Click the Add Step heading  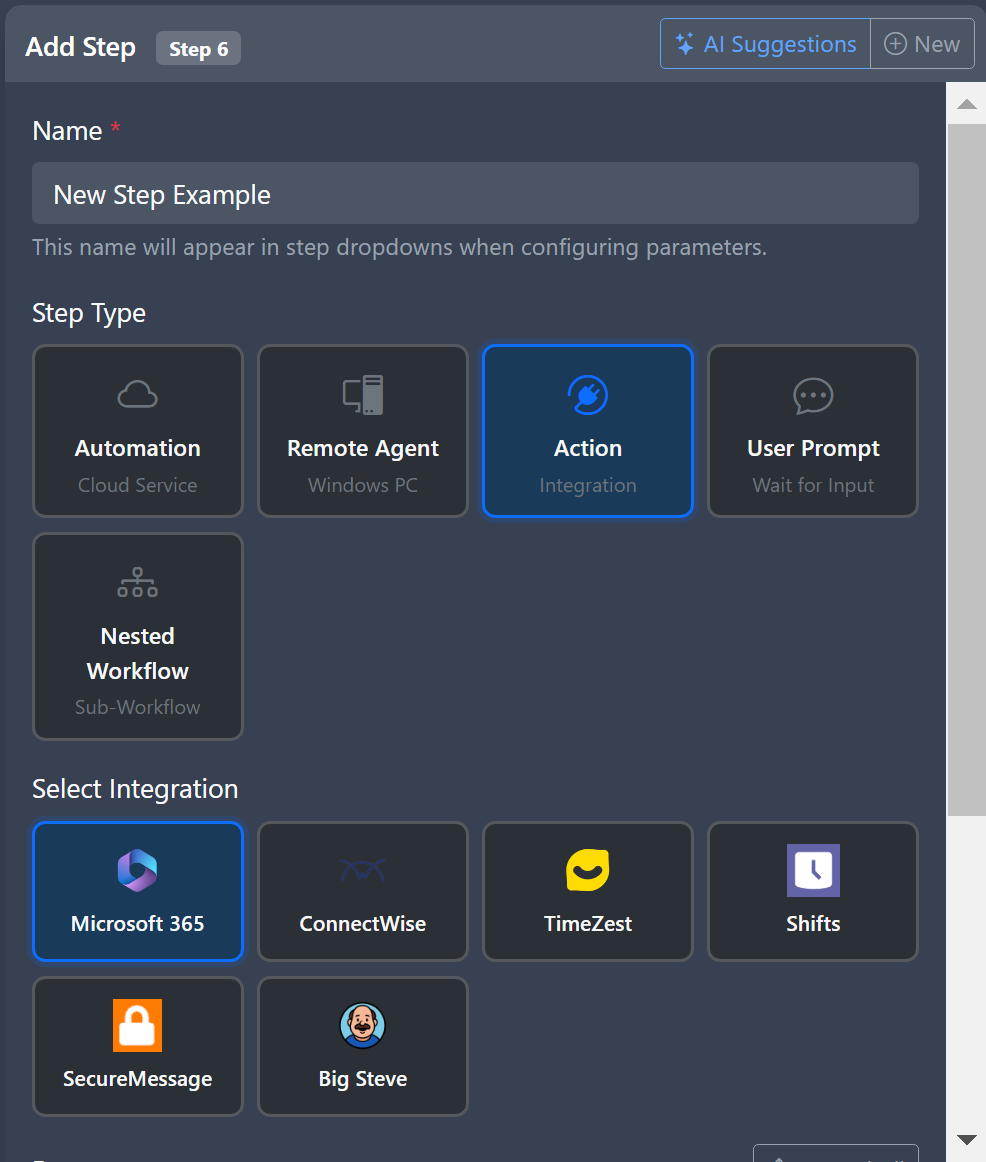click(81, 47)
